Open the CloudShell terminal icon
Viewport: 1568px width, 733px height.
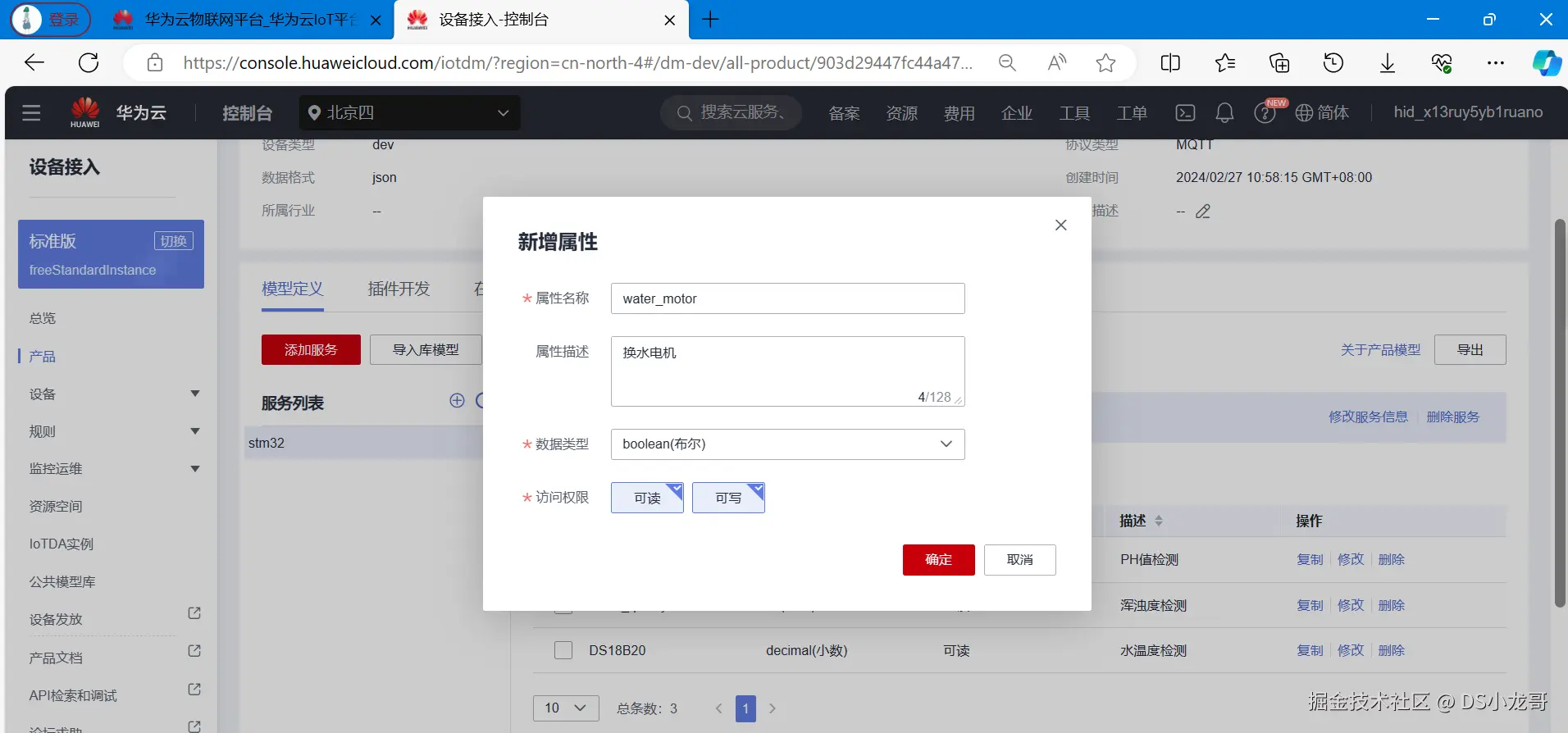[x=1185, y=113]
